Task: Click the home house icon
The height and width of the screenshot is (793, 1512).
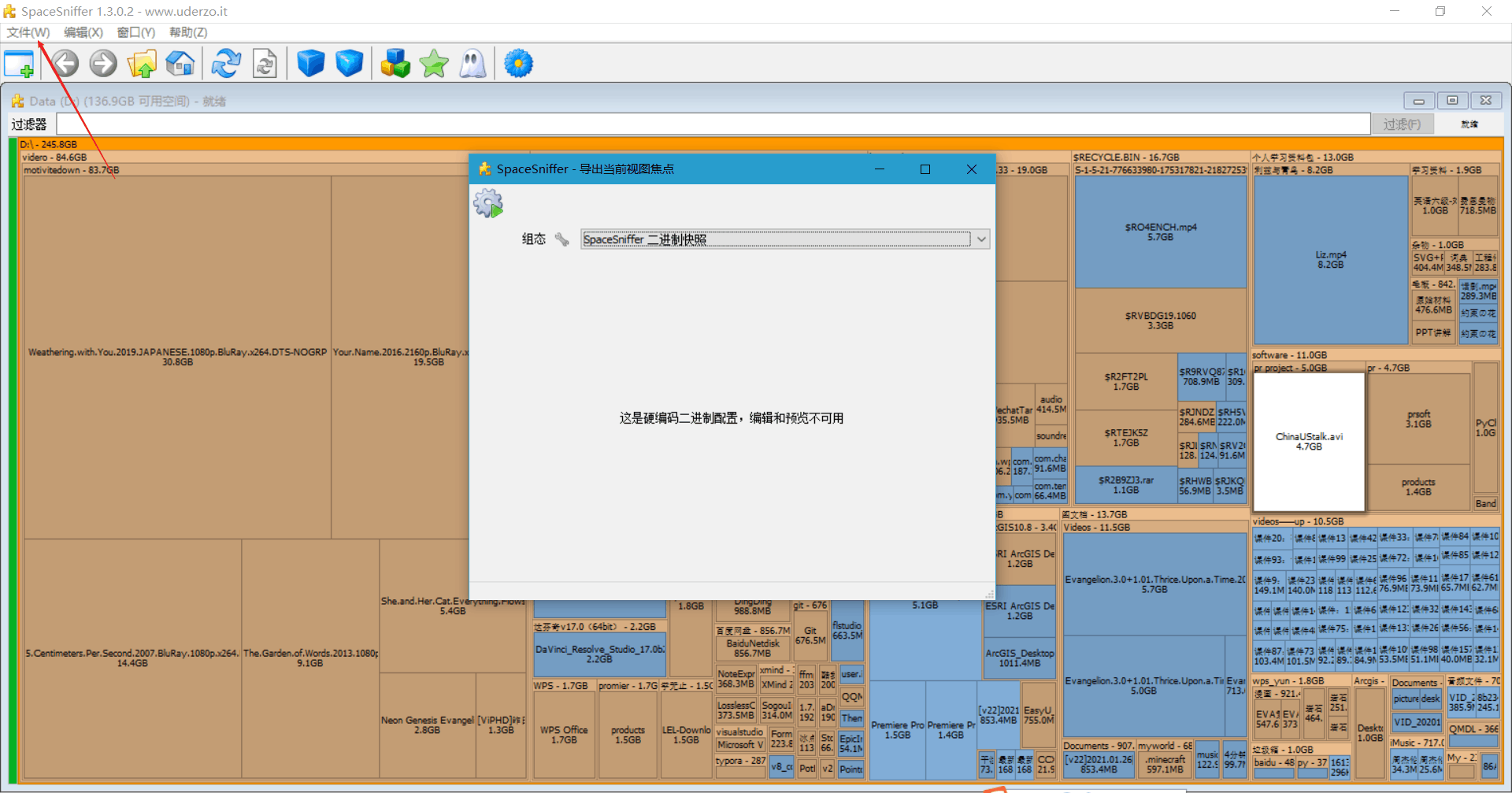Action: click(180, 64)
